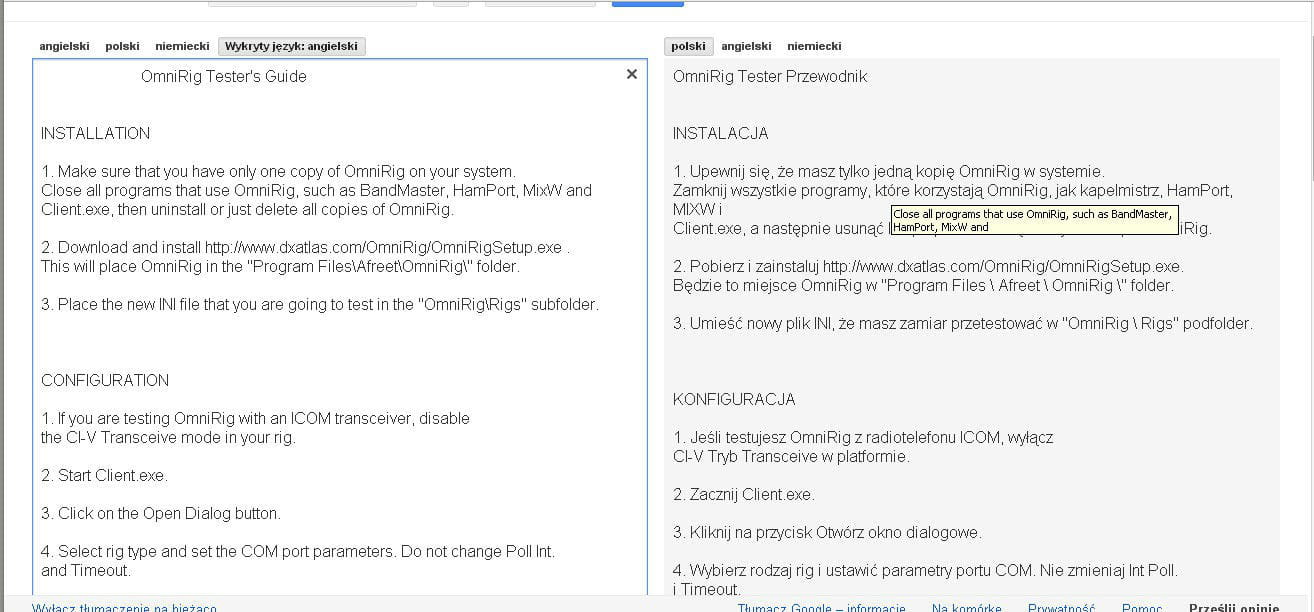Click the 'CONFIGURATION' heading in the source text
The width and height of the screenshot is (1314, 612).
[x=105, y=381]
